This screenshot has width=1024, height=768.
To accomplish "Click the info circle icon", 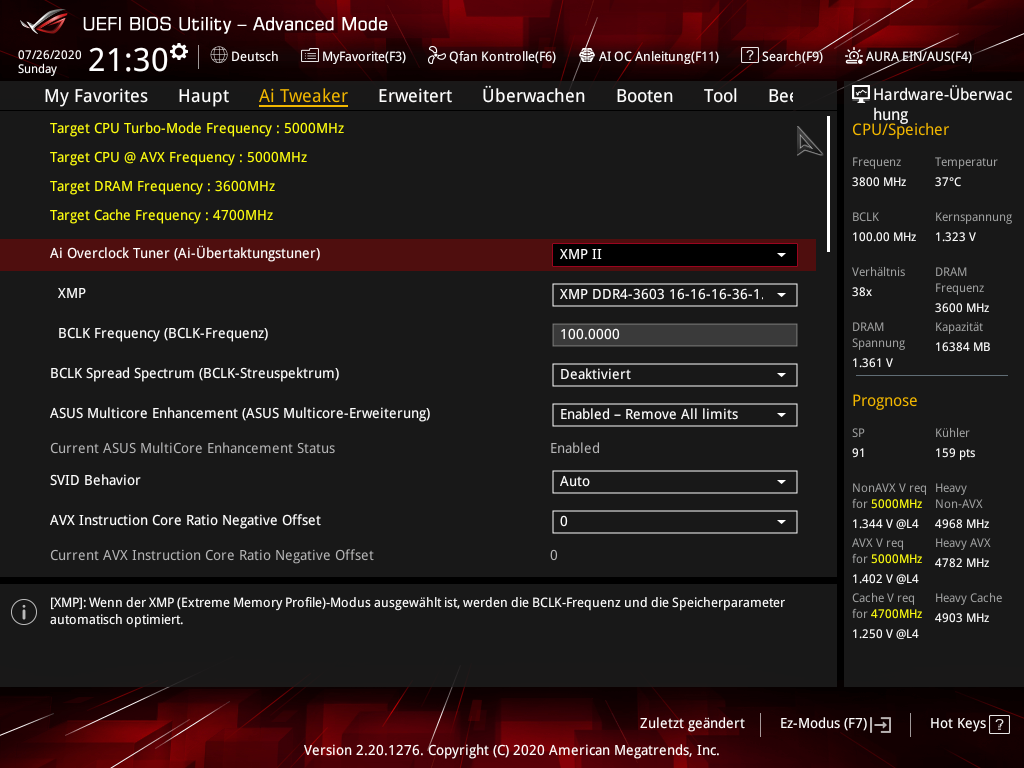I will (24, 612).
